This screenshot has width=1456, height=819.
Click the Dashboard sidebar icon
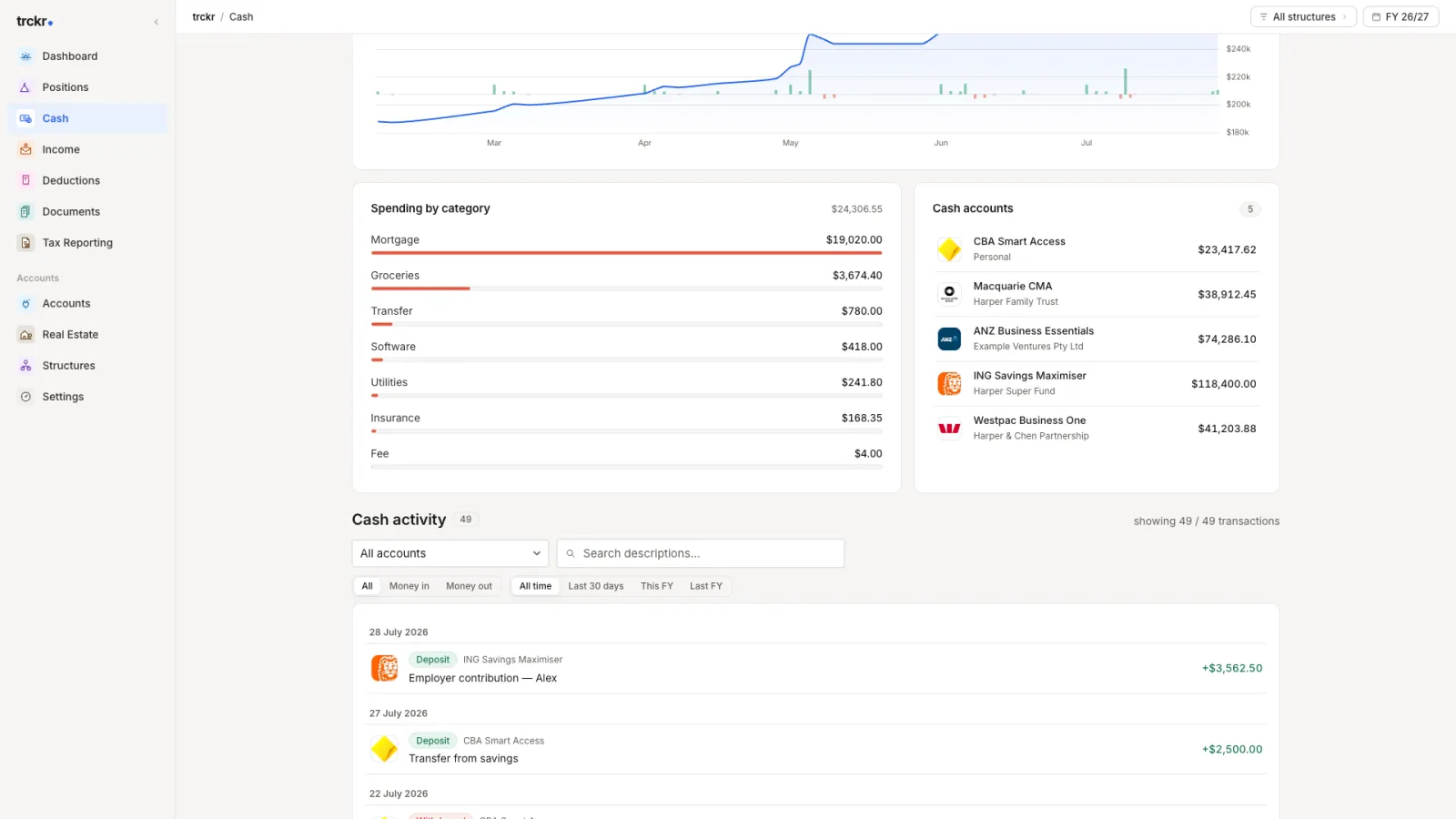pyautogui.click(x=25, y=56)
